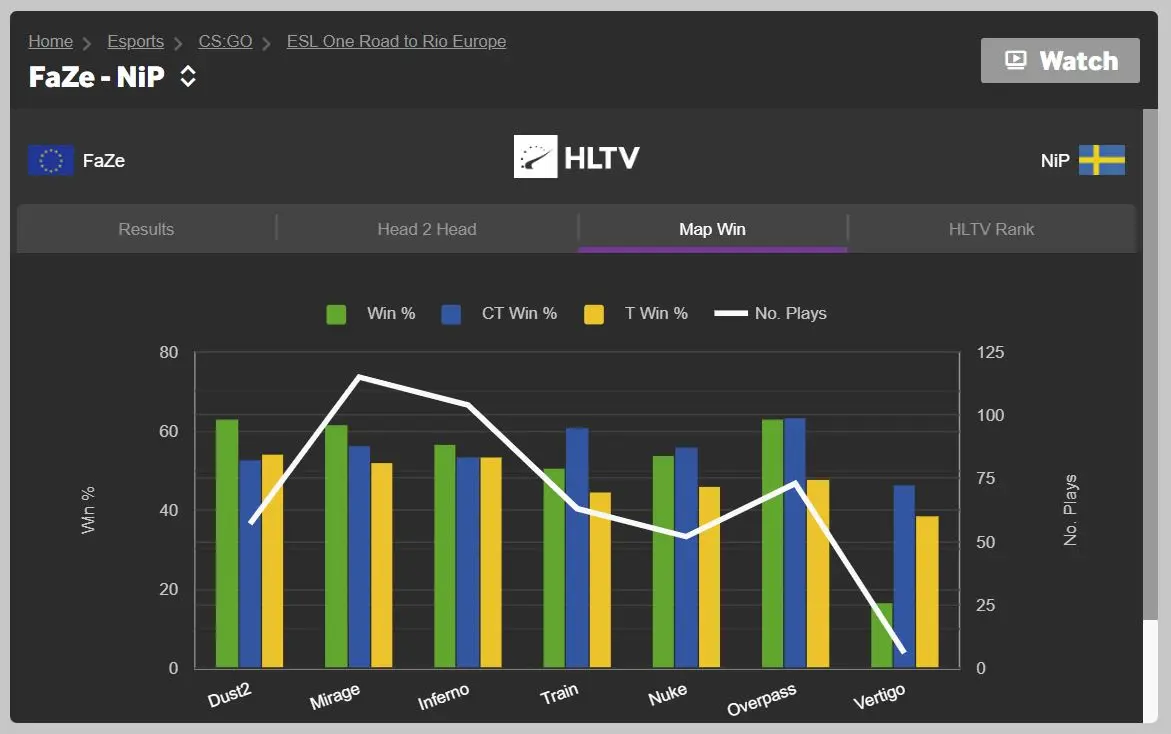Go to the Home breadcrumb link
This screenshot has height=734, width=1171.
tap(51, 41)
